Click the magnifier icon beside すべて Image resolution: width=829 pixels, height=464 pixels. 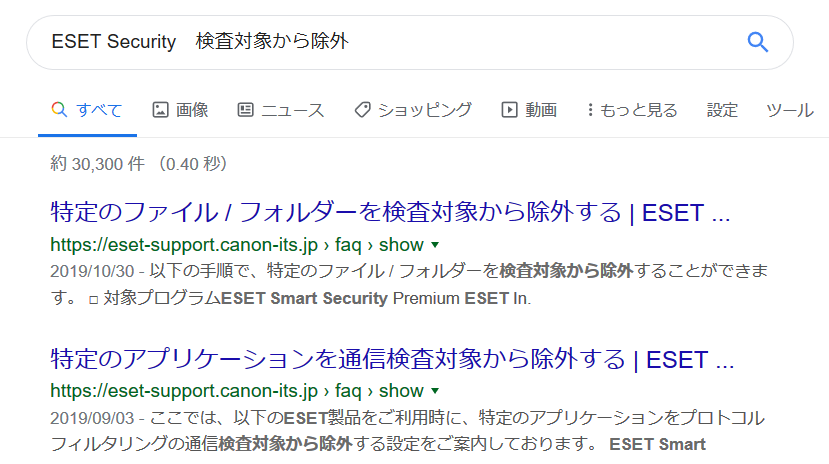tap(59, 110)
